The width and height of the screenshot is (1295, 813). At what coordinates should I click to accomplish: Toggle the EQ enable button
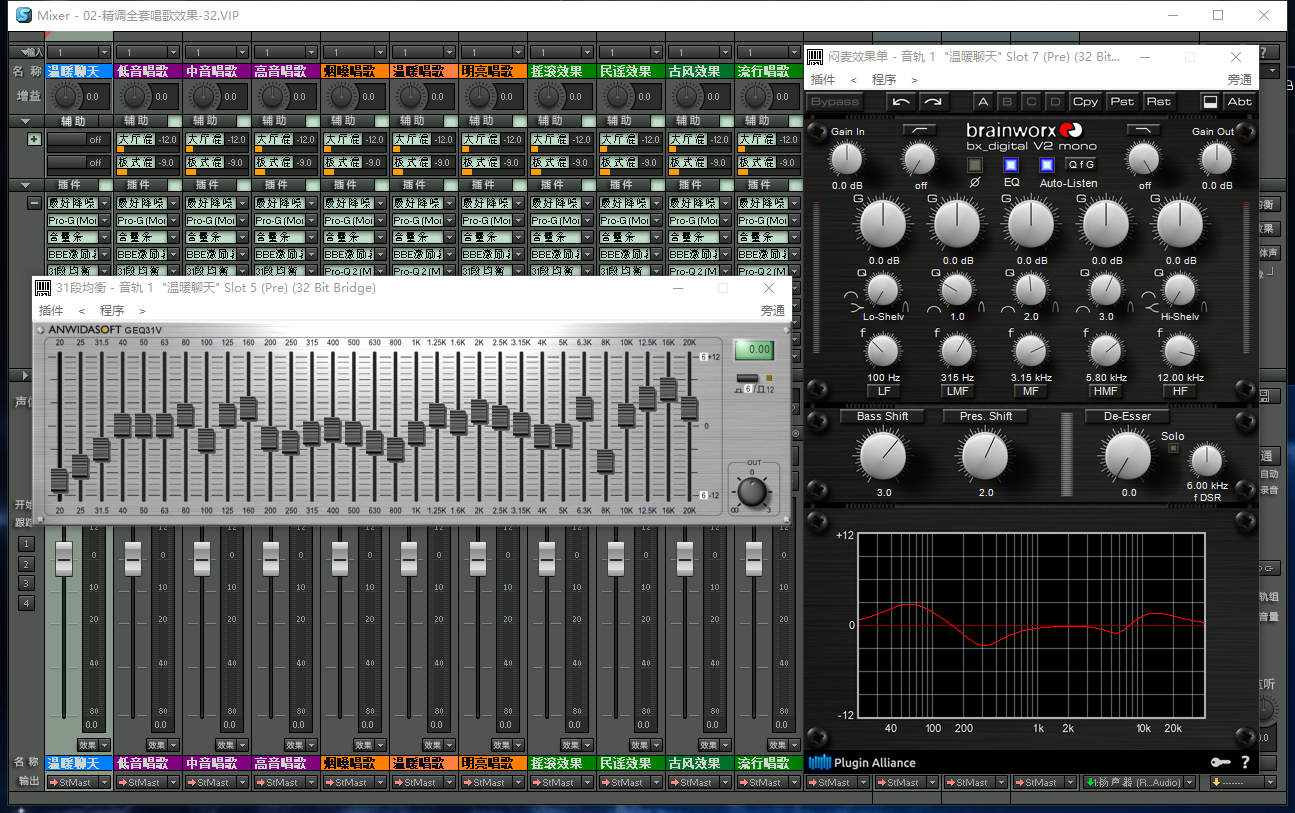(x=1011, y=165)
